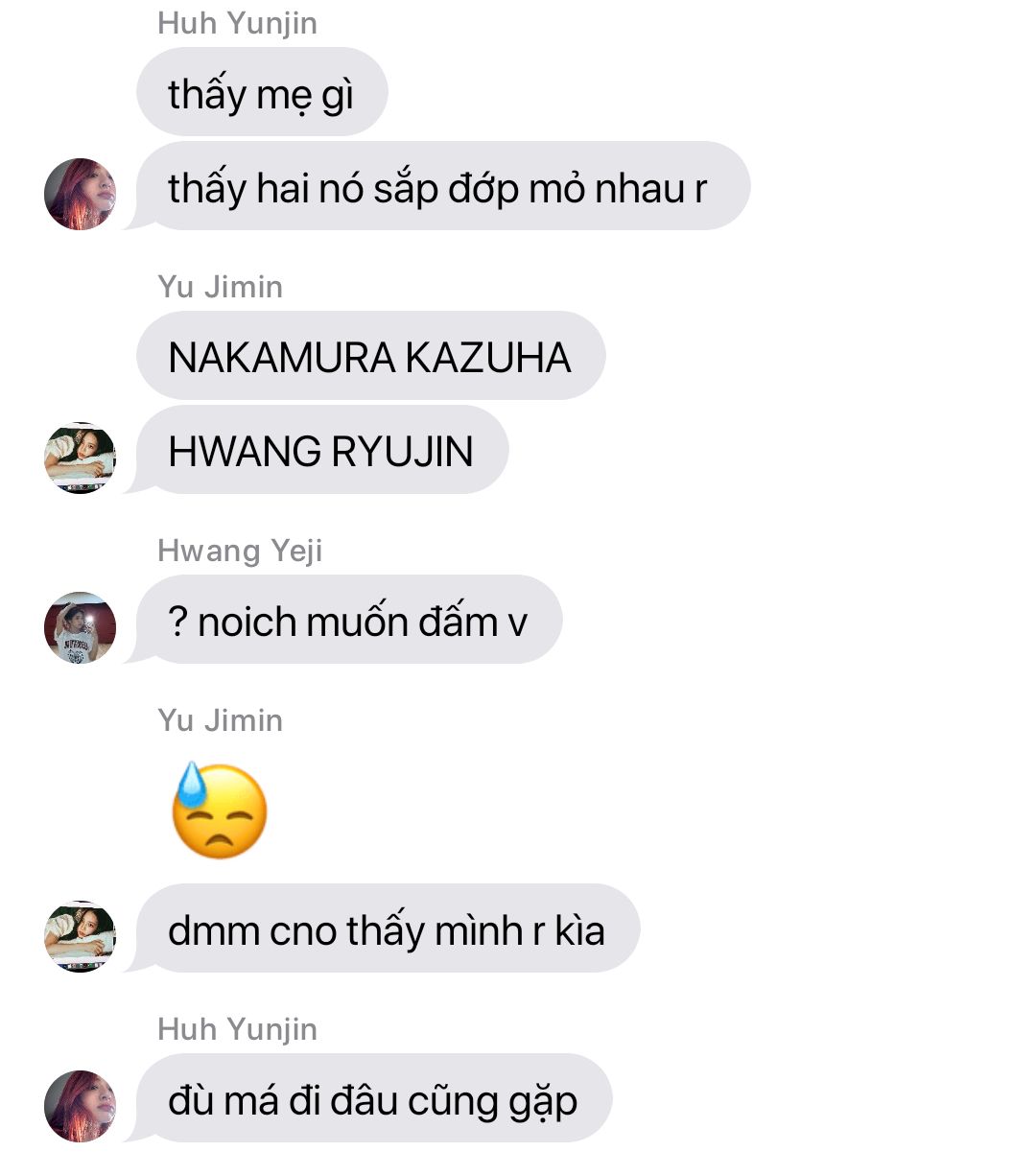Select the '? noich muốn đấm v' message
Screen dimensions: 1036x1175
[349, 620]
